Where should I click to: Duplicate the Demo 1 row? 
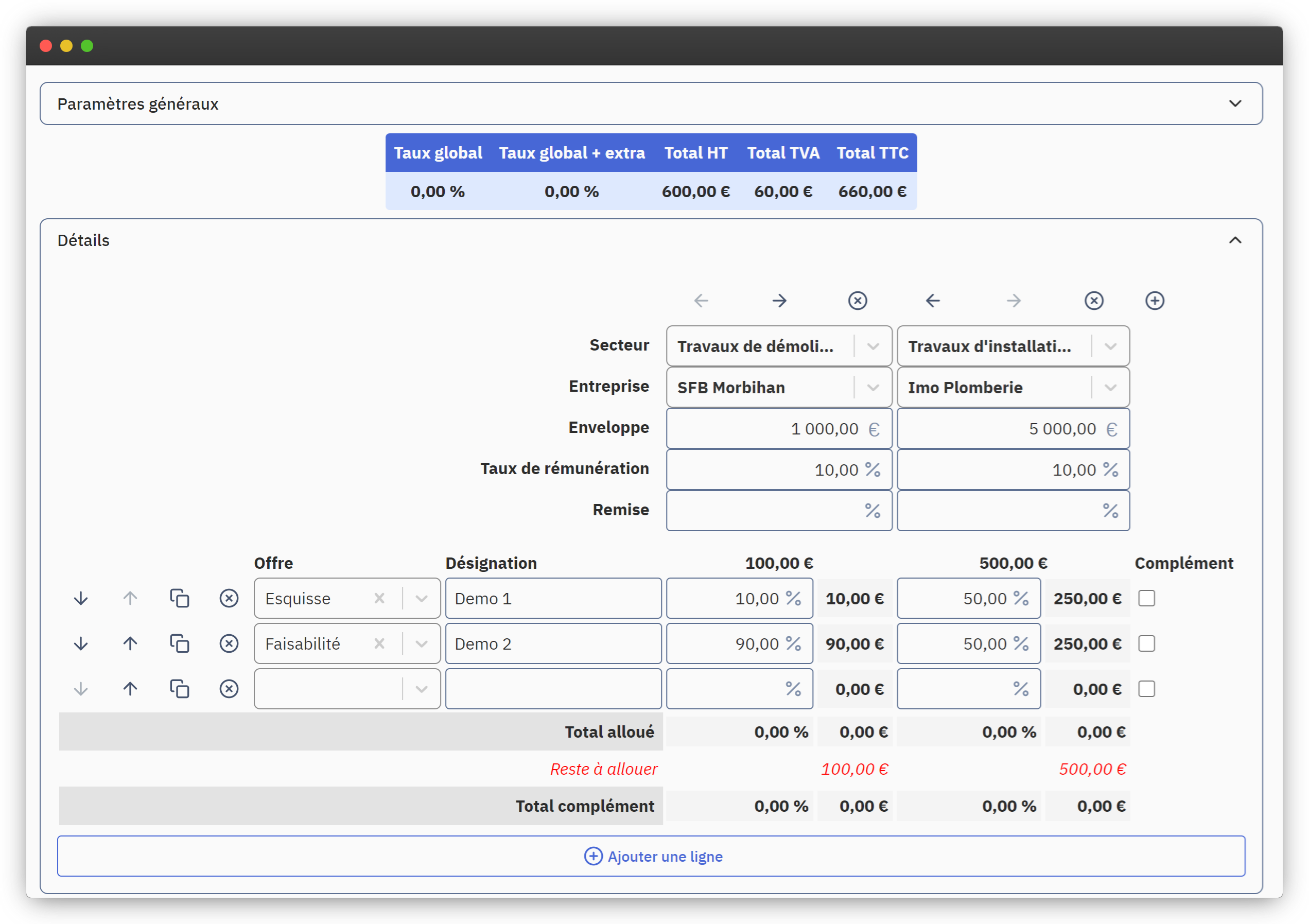pyautogui.click(x=180, y=598)
